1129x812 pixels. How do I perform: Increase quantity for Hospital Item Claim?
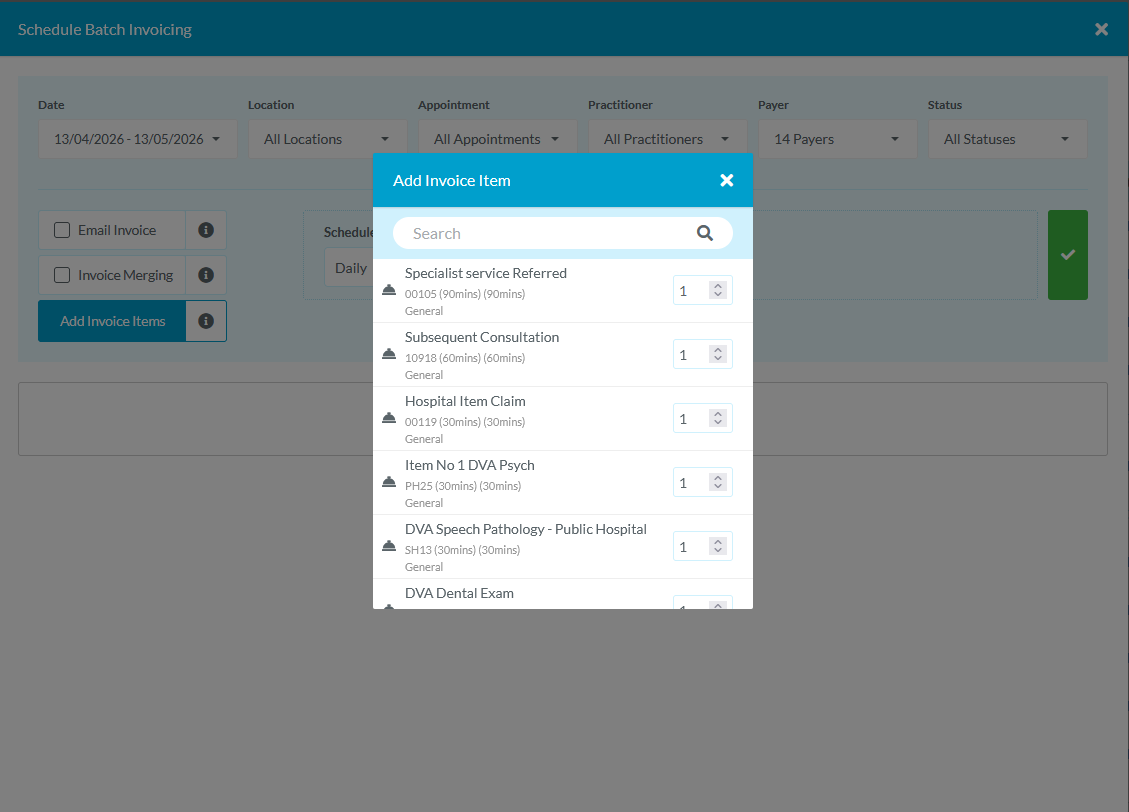718,414
